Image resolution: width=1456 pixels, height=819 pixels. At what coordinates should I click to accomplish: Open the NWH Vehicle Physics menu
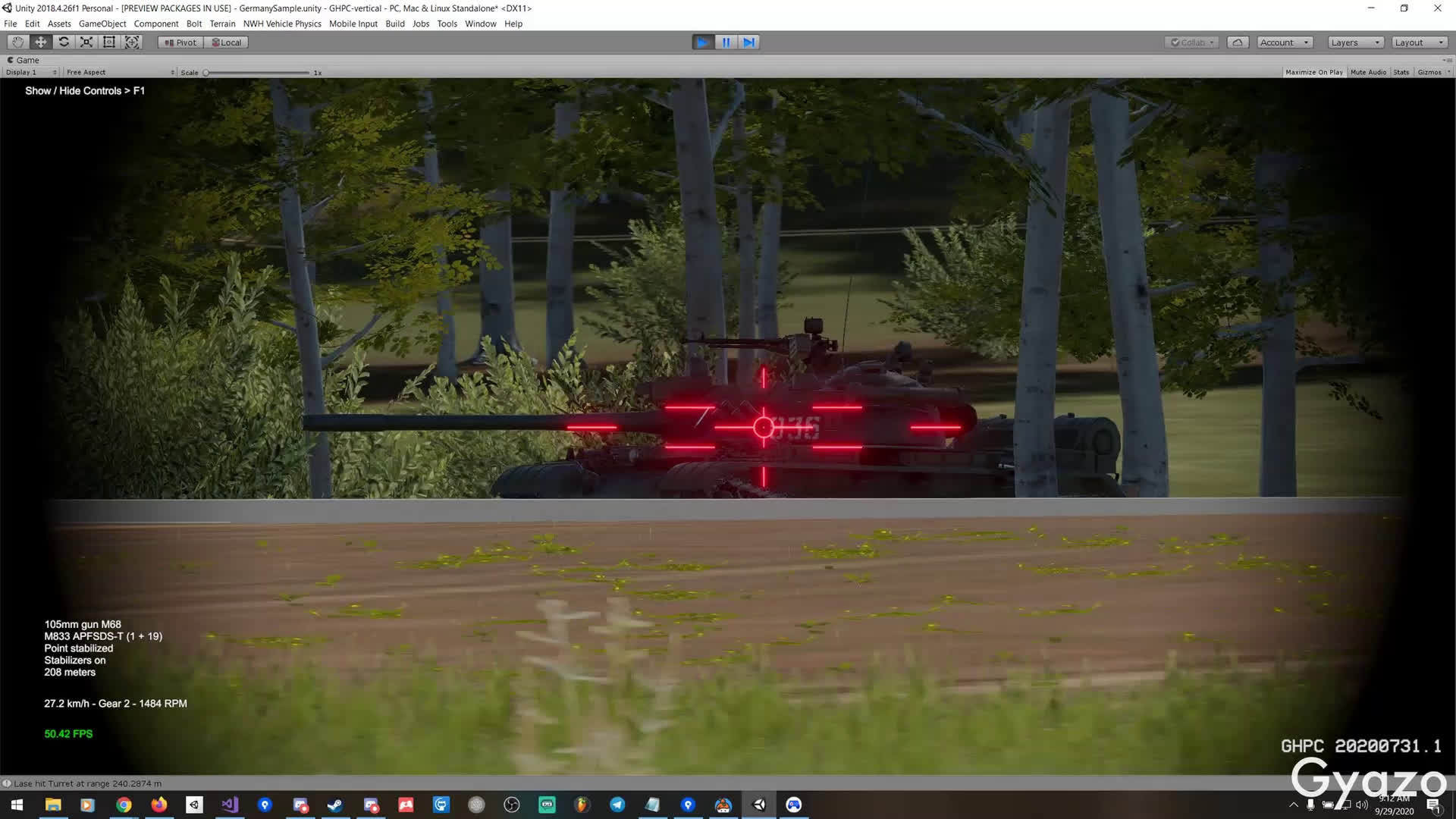click(x=282, y=24)
